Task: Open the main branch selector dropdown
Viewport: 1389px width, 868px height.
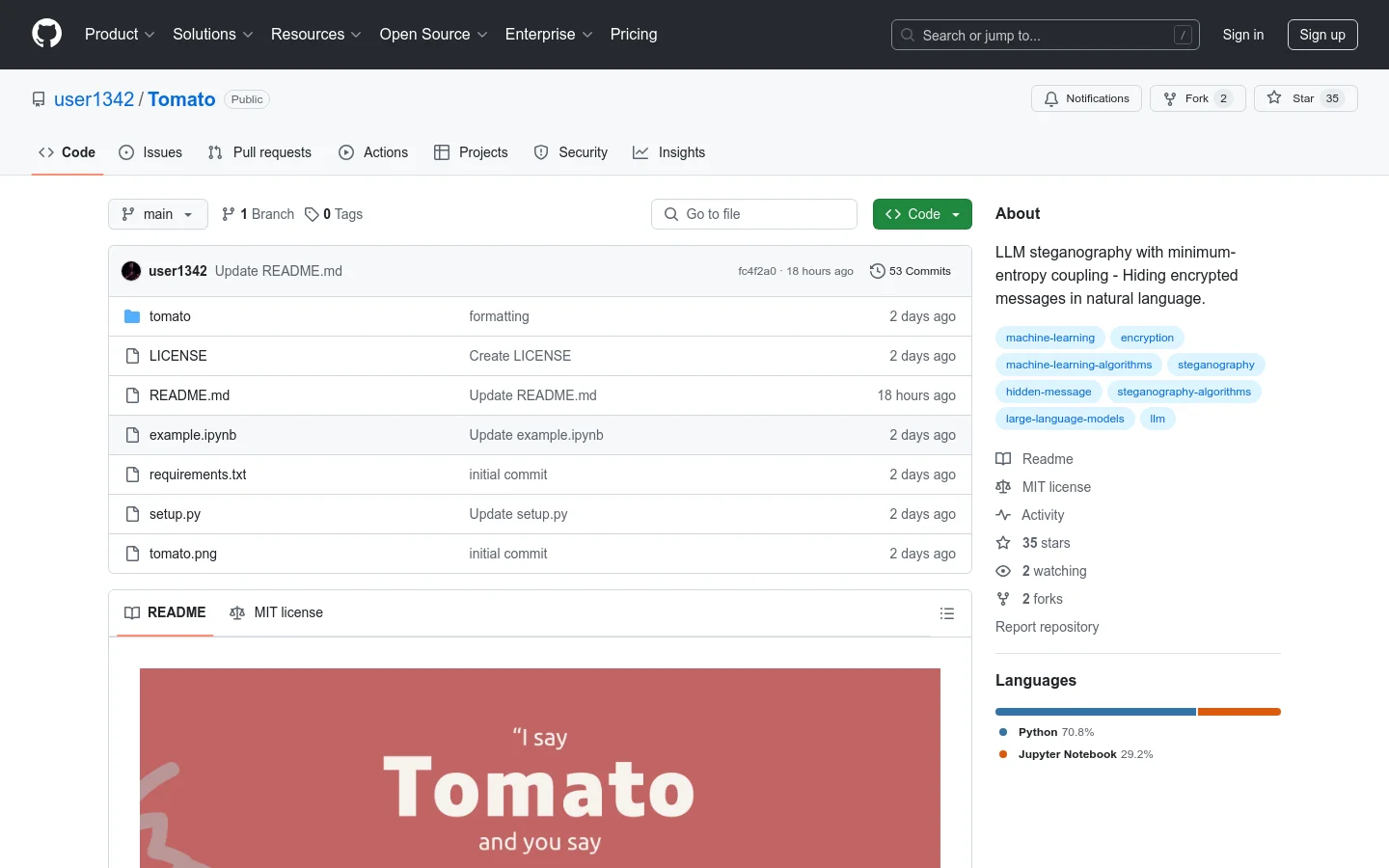Action: [x=157, y=214]
